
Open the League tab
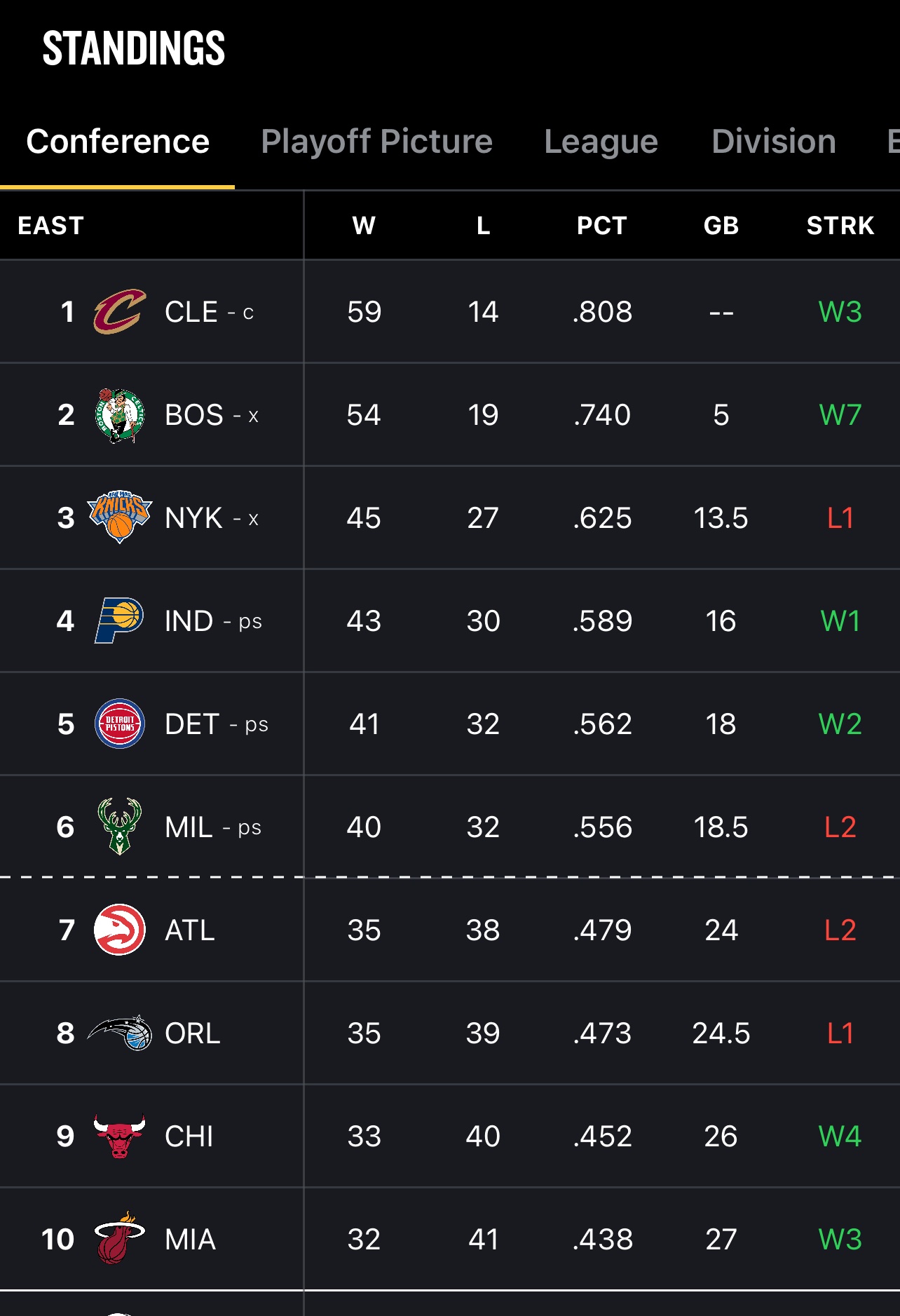601,142
